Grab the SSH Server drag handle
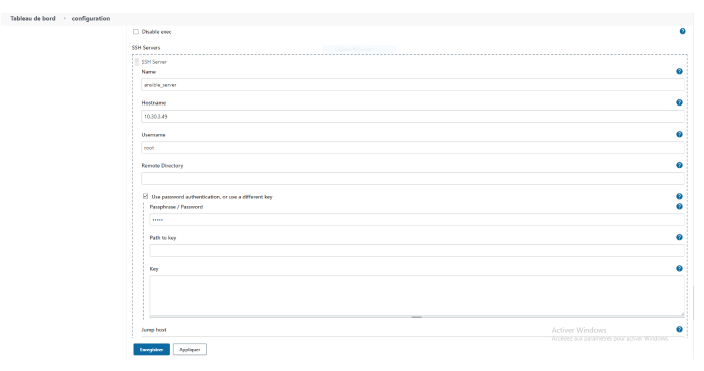The width and height of the screenshot is (704, 371). click(137, 62)
